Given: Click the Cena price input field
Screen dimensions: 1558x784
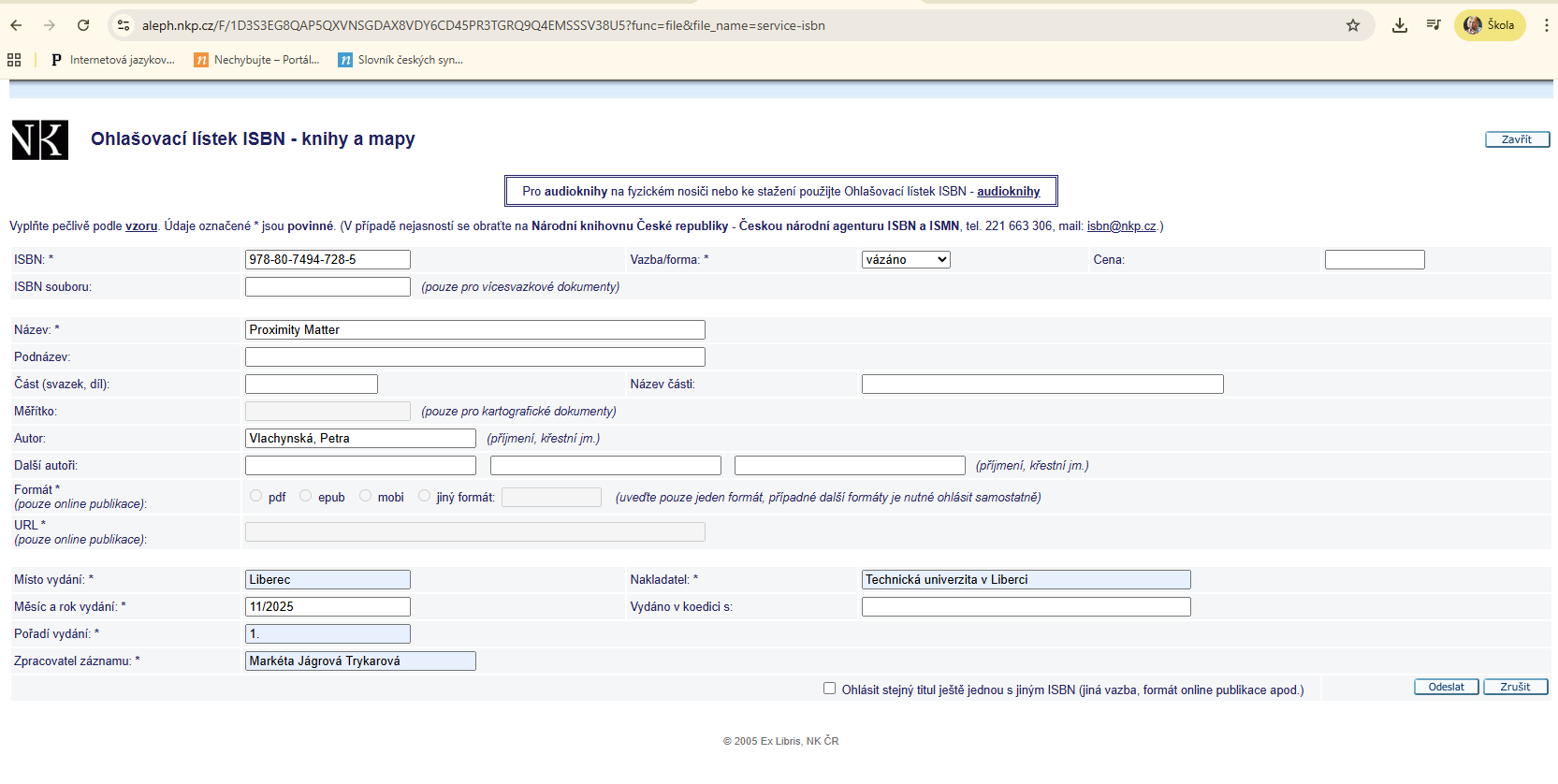Looking at the screenshot, I should click(x=1374, y=260).
